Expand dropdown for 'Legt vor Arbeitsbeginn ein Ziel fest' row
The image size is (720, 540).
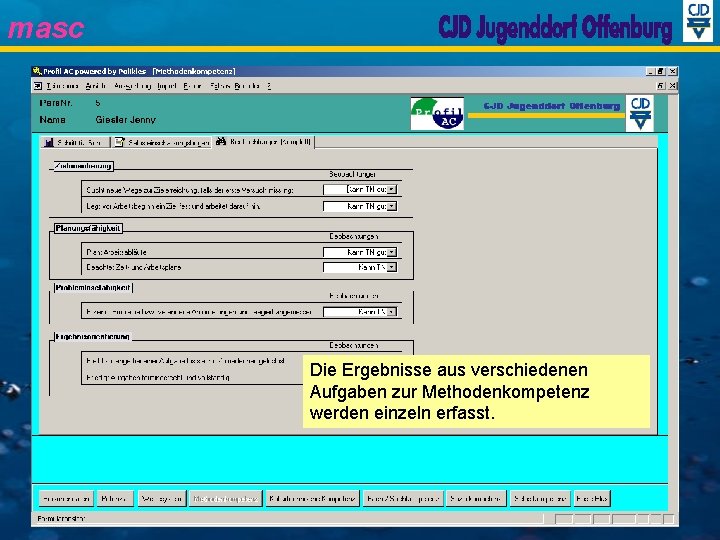click(392, 206)
